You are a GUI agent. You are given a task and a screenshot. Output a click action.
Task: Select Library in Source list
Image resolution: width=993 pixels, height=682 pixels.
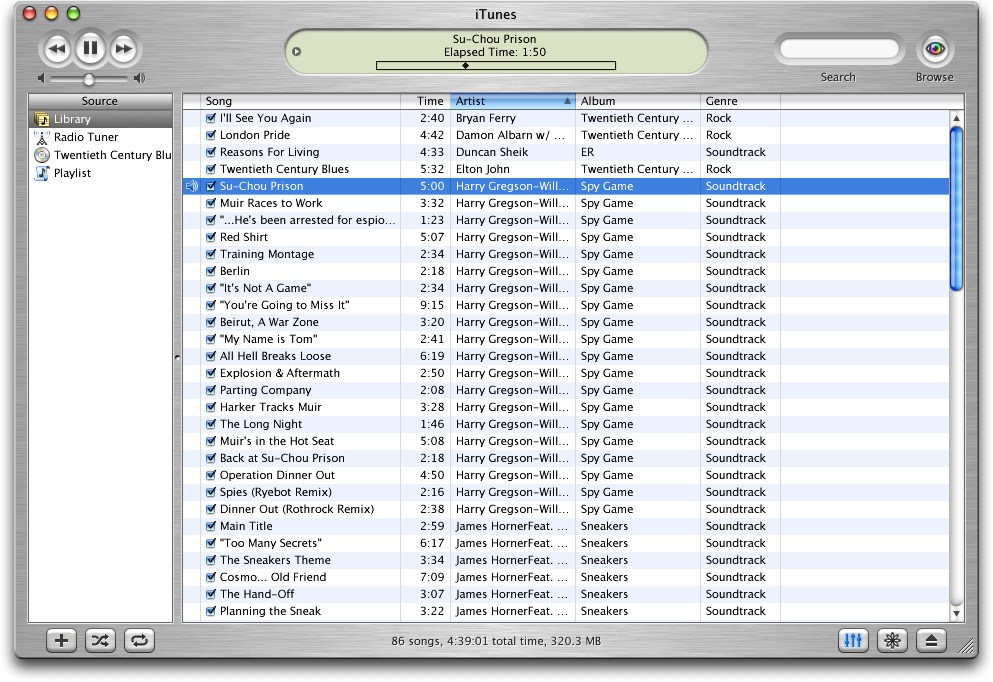pyautogui.click(x=101, y=119)
